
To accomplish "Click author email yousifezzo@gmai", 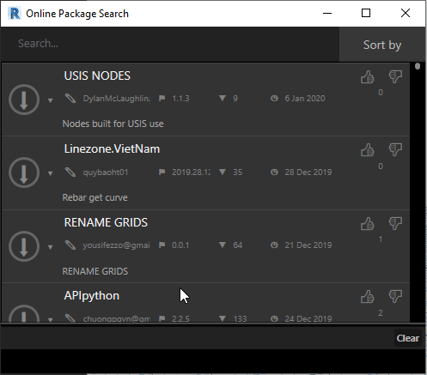I will 116,246.
